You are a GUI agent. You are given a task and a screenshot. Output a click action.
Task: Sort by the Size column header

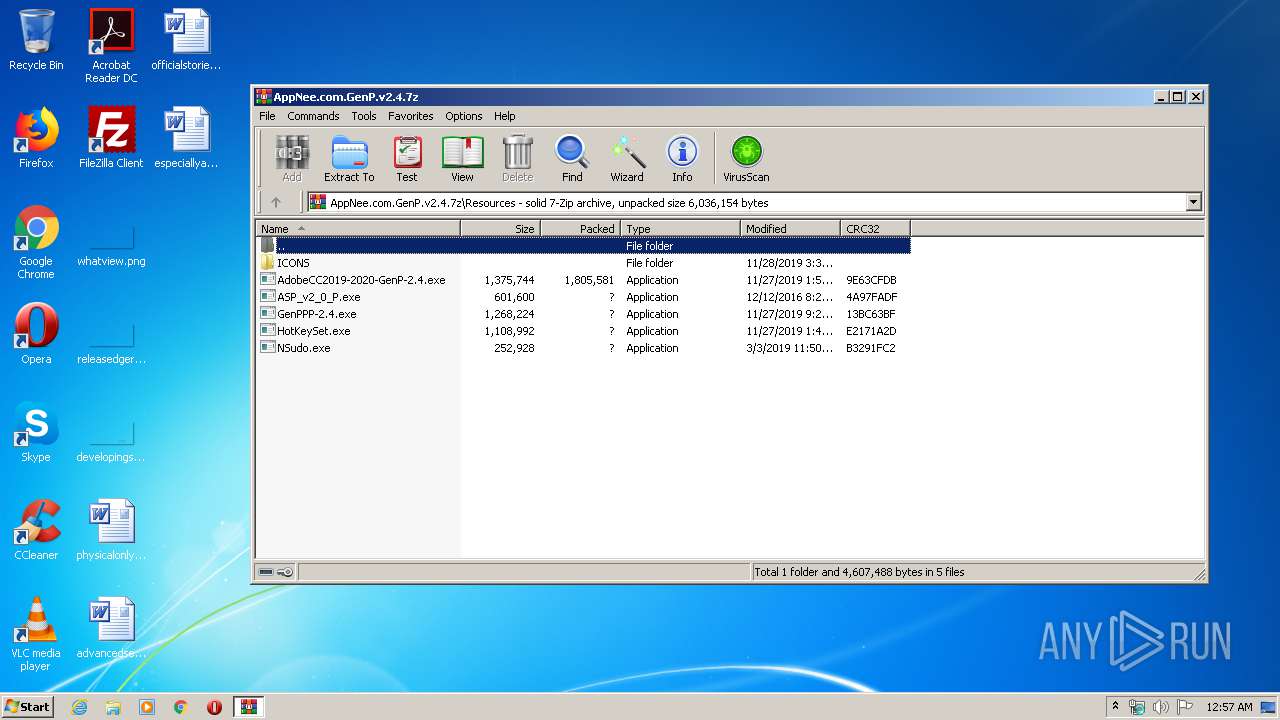point(500,229)
